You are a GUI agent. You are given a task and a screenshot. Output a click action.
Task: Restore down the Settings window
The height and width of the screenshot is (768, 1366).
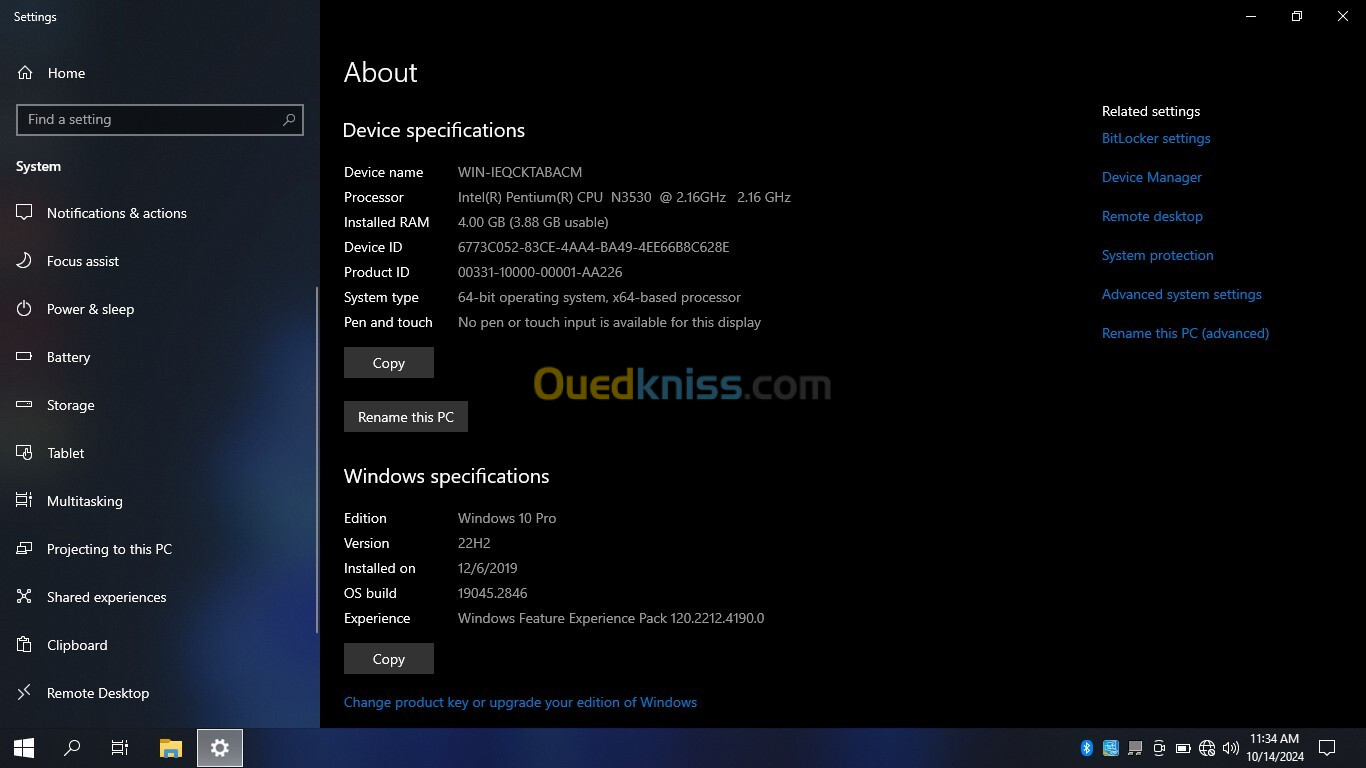[x=1297, y=16]
